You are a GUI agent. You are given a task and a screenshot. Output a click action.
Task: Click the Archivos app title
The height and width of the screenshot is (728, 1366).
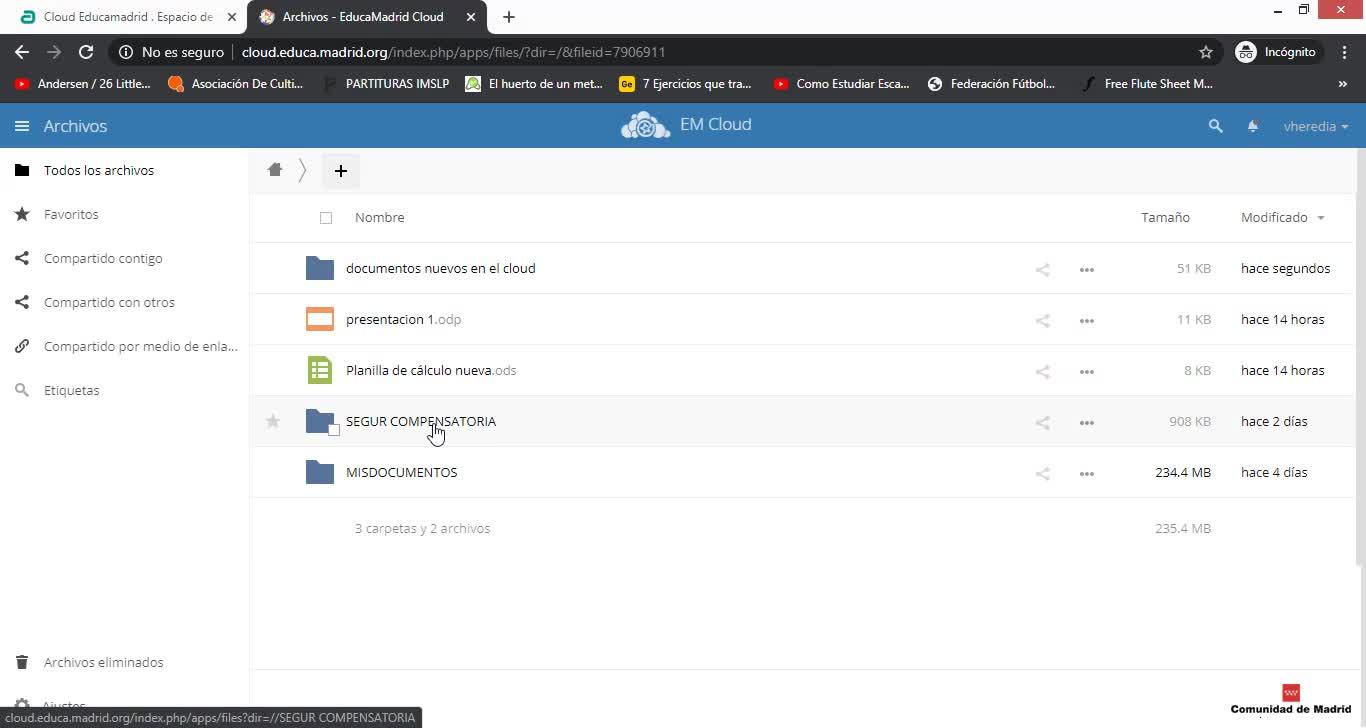coord(75,126)
